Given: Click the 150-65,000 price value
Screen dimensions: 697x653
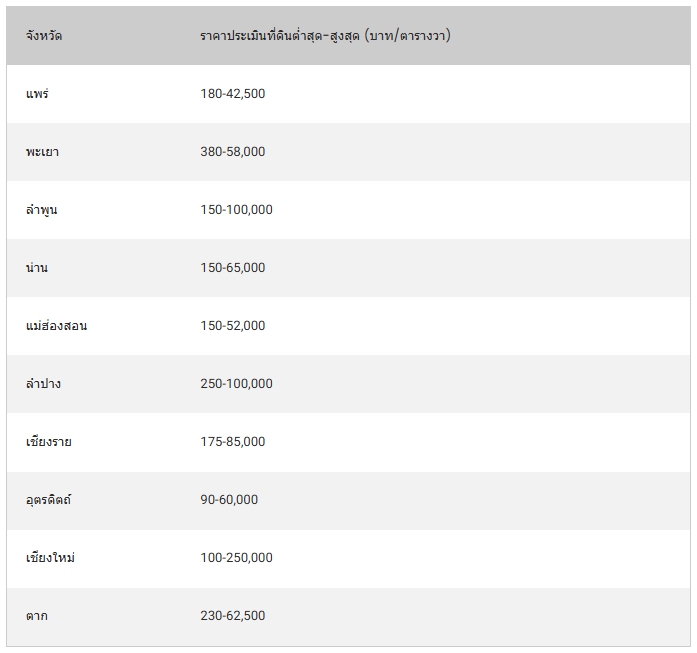Looking at the screenshot, I should pyautogui.click(x=232, y=268).
